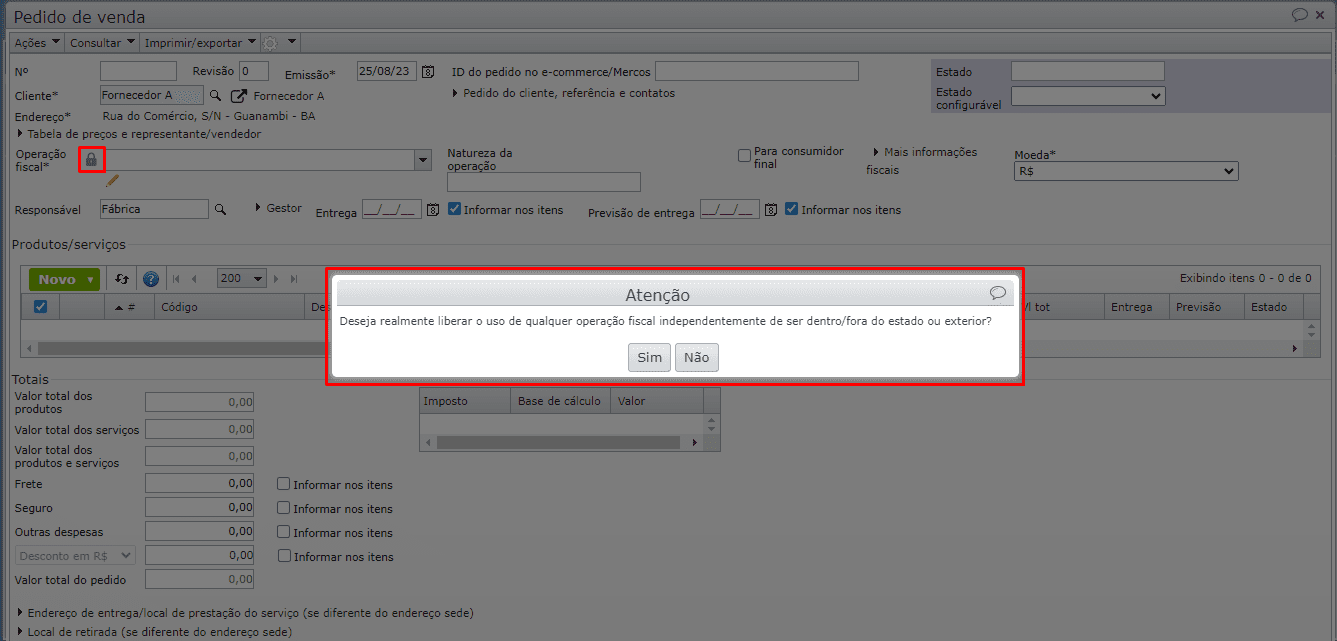Open the Ações menu

pos(37,43)
